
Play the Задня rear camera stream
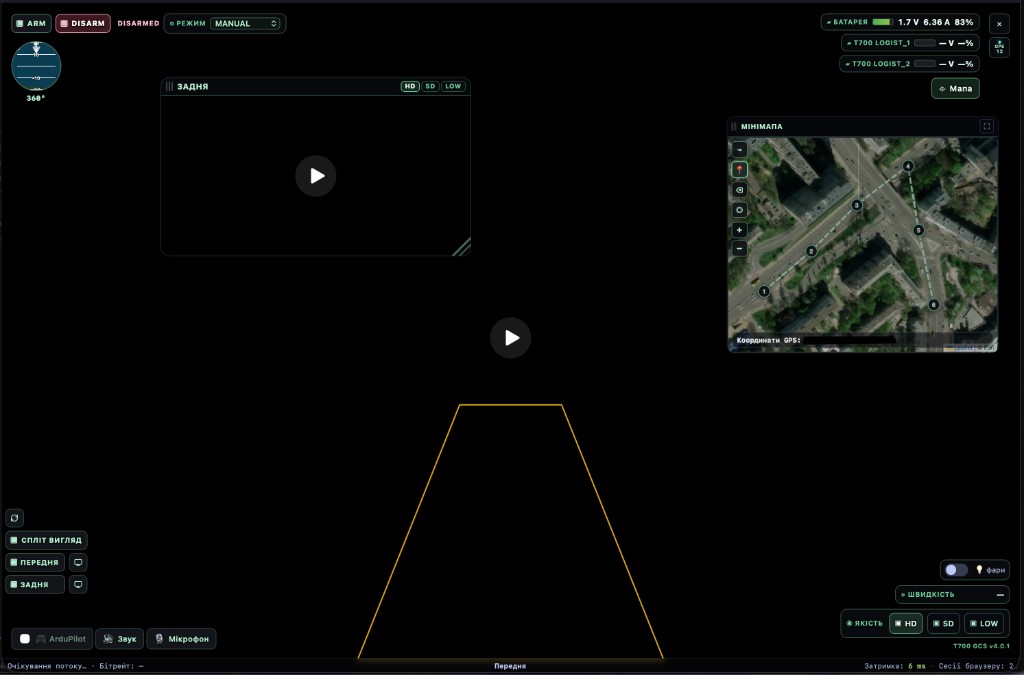click(x=315, y=176)
